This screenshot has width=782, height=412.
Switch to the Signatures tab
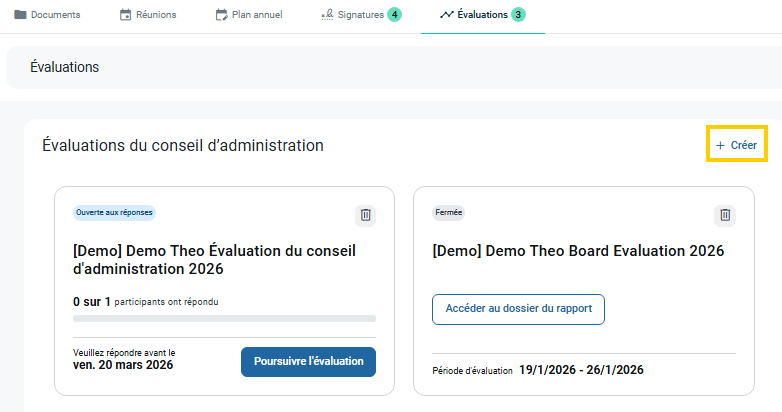click(360, 15)
